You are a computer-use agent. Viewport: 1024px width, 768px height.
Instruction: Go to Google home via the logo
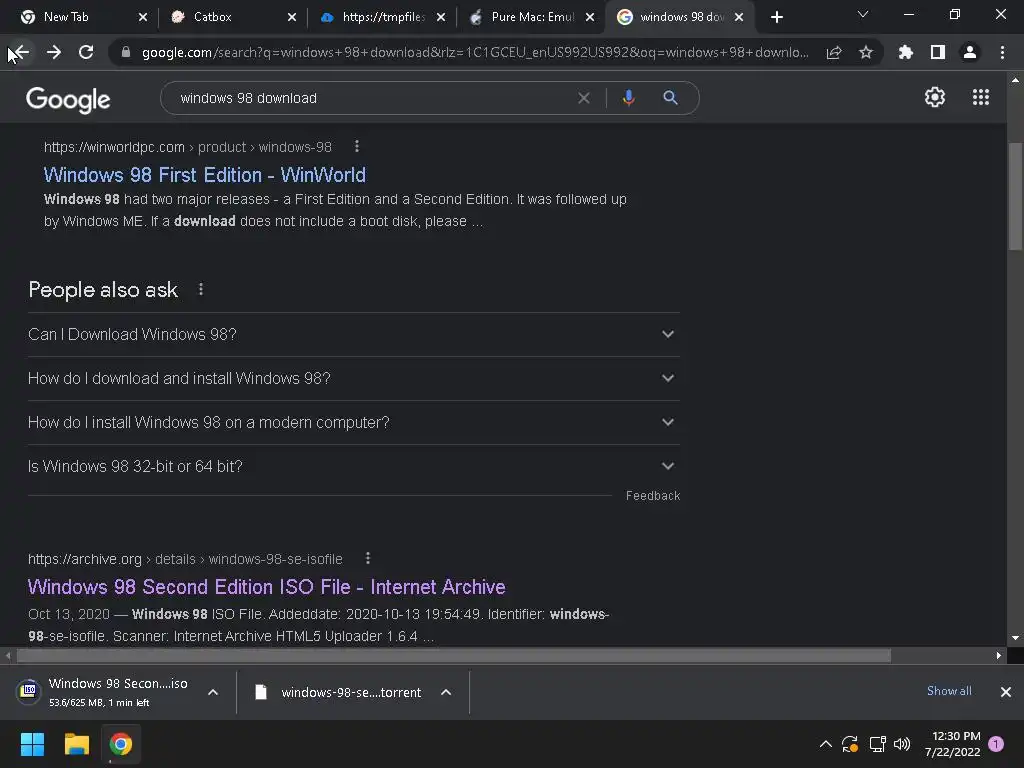tap(68, 100)
